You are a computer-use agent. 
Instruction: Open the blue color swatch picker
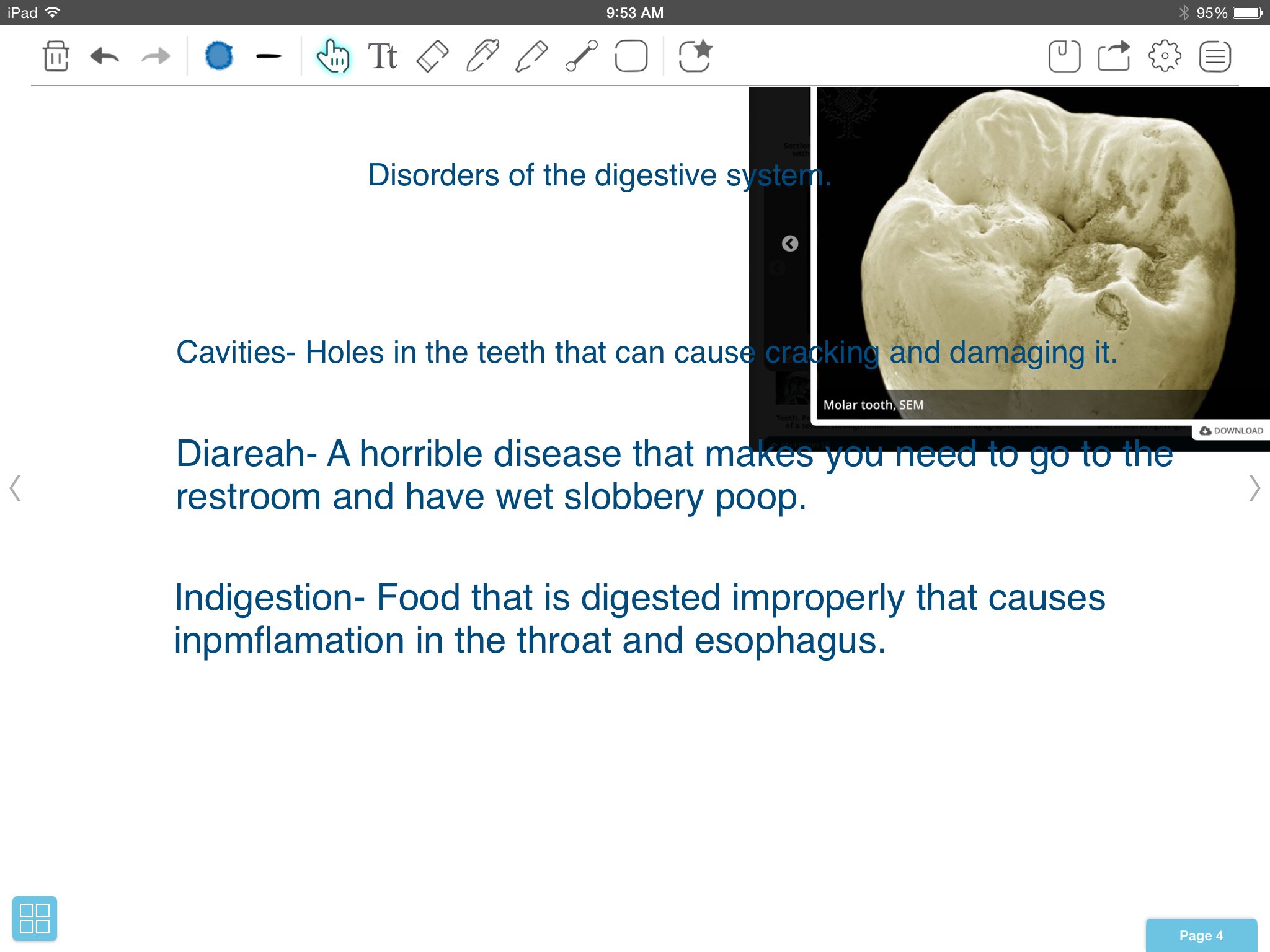point(219,56)
